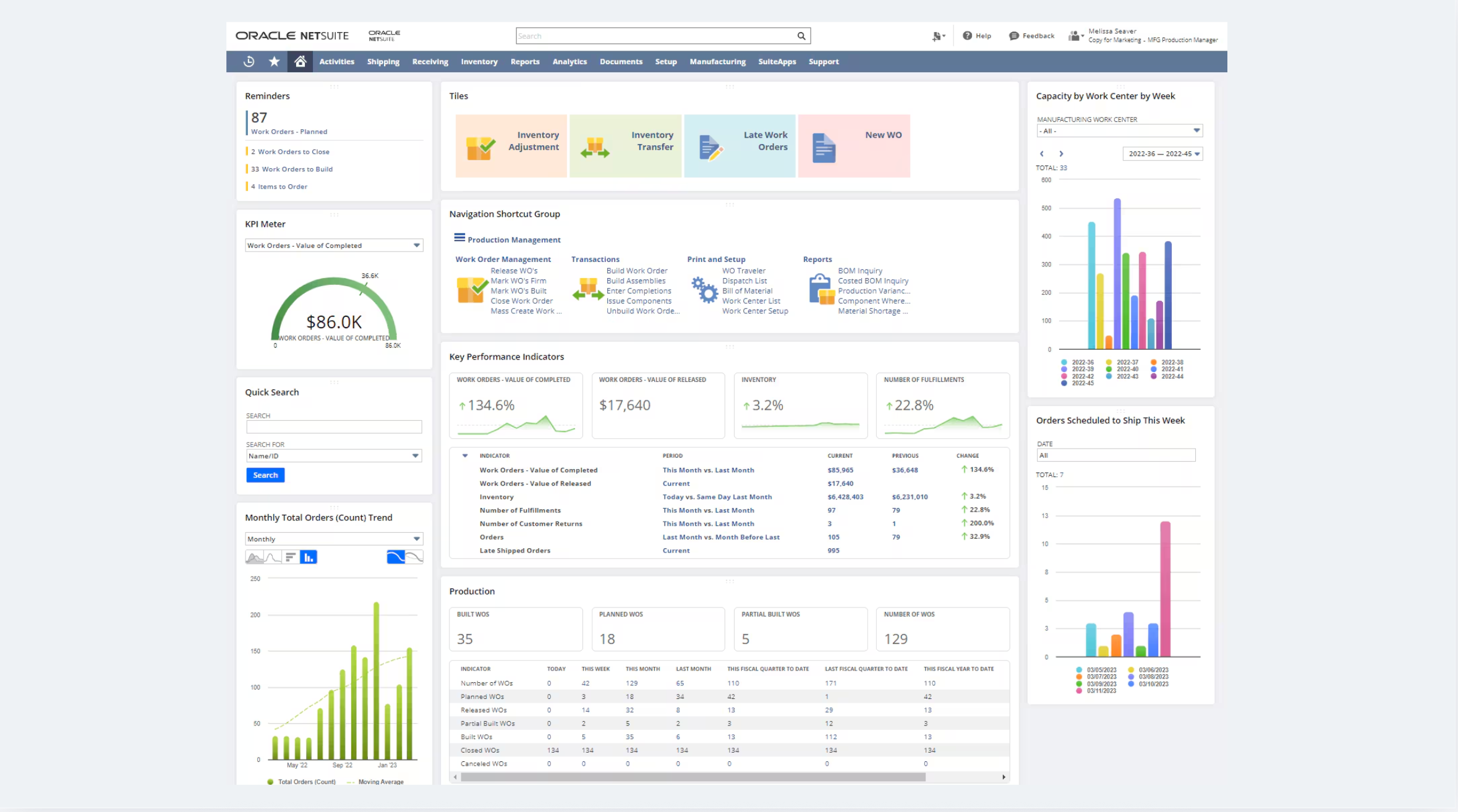Click the global Search input field
The height and width of the screenshot is (812, 1458).
click(657, 36)
